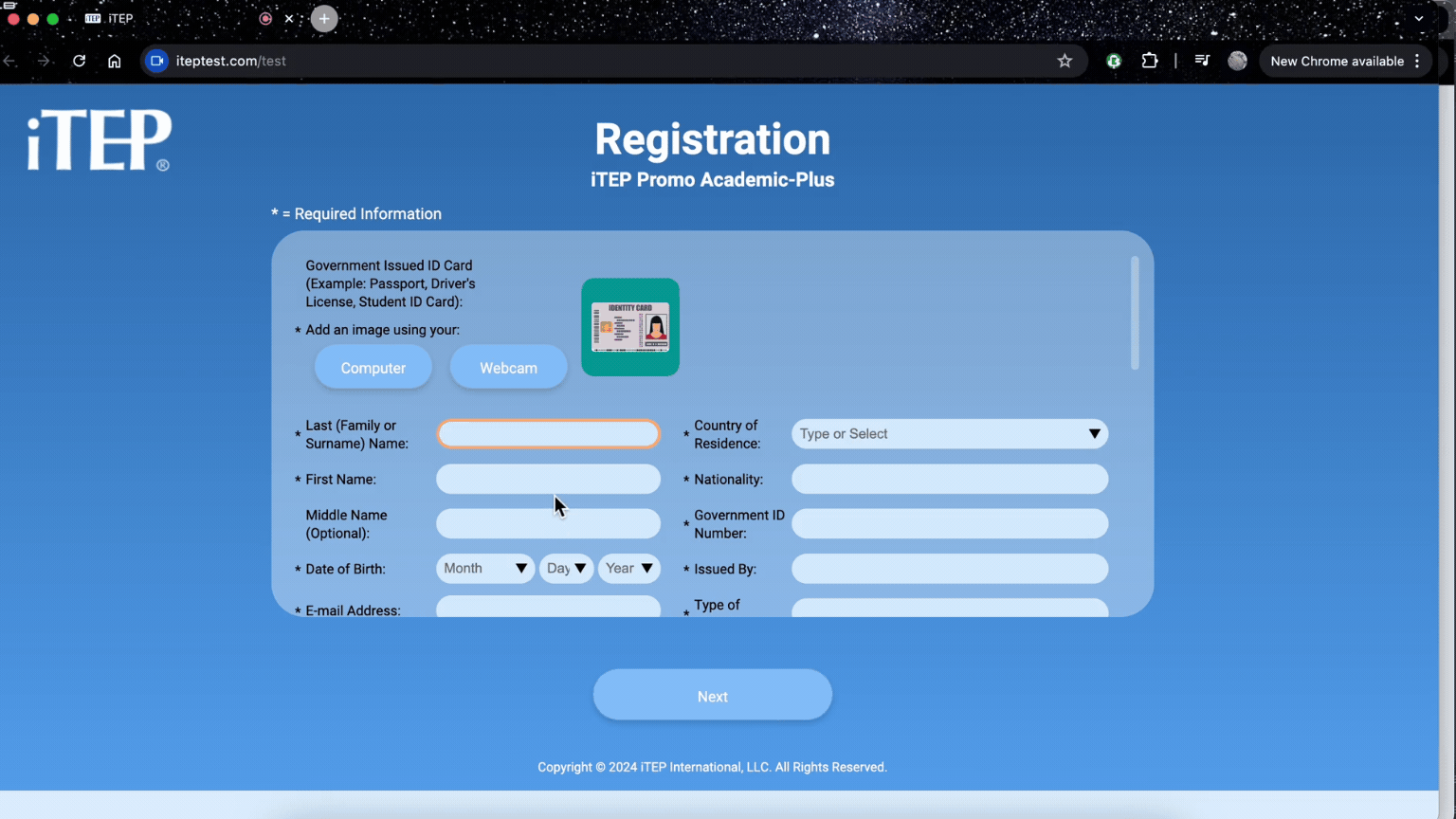
Task: Open the Extensions puzzle-piece menu
Action: tap(1150, 61)
